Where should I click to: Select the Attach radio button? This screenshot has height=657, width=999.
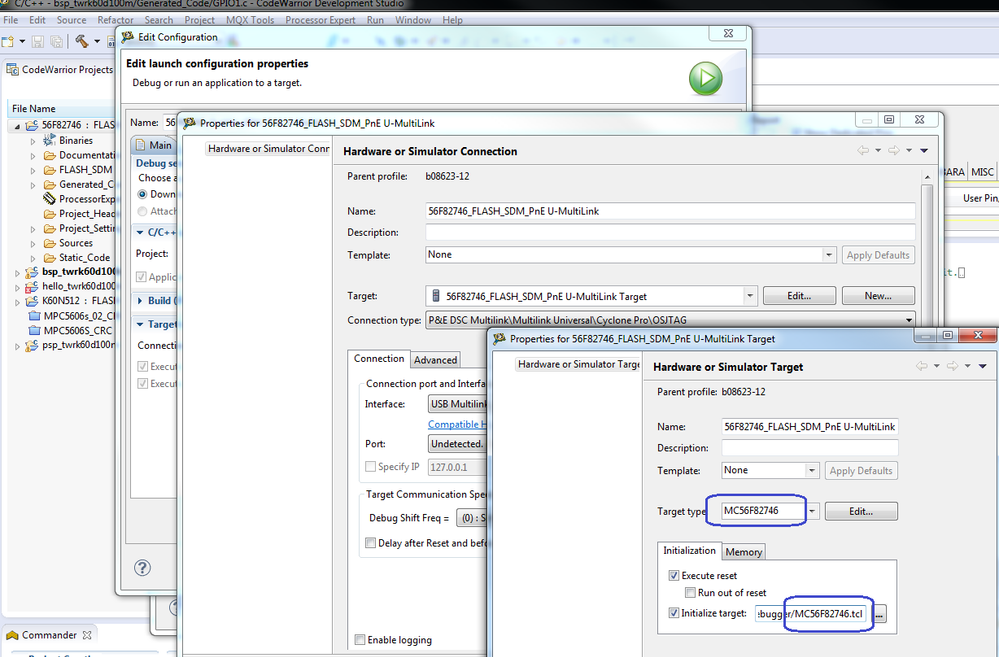(143, 211)
